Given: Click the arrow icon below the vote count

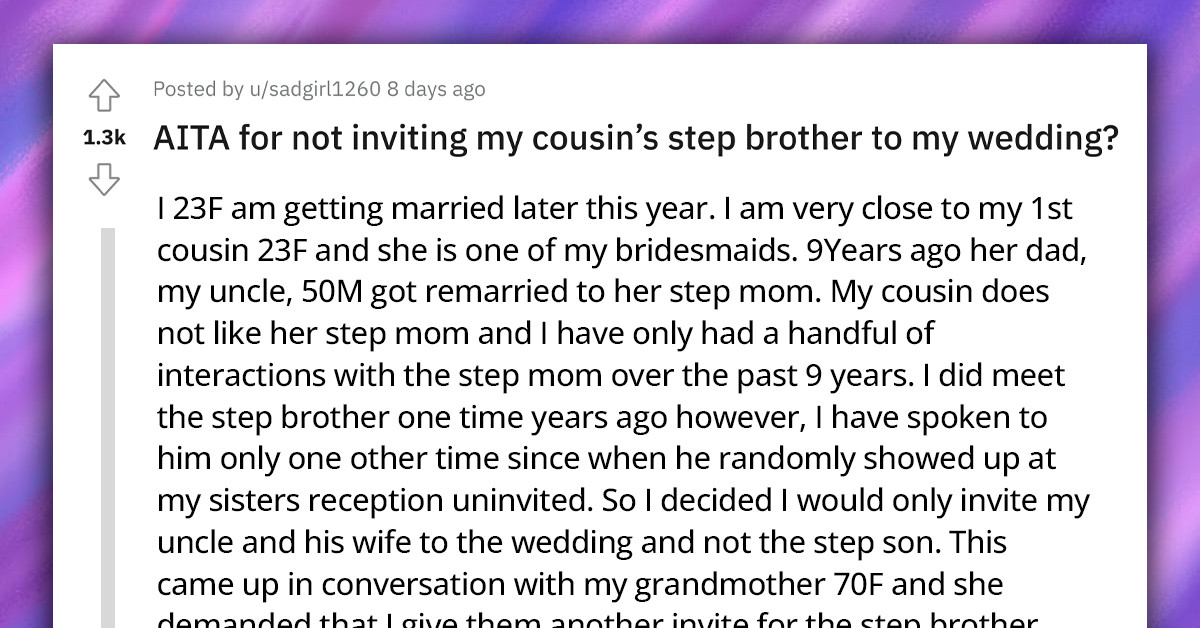Looking at the screenshot, I should pos(104,178).
